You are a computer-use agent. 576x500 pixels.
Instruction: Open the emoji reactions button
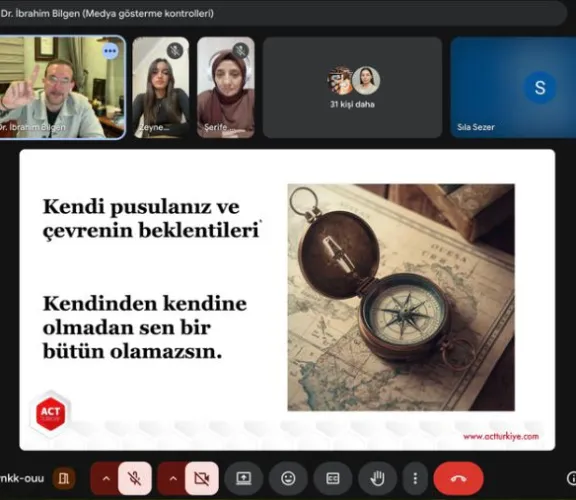pyautogui.click(x=288, y=478)
